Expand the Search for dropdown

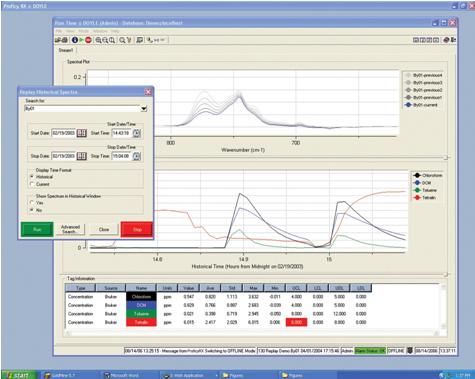click(144, 109)
